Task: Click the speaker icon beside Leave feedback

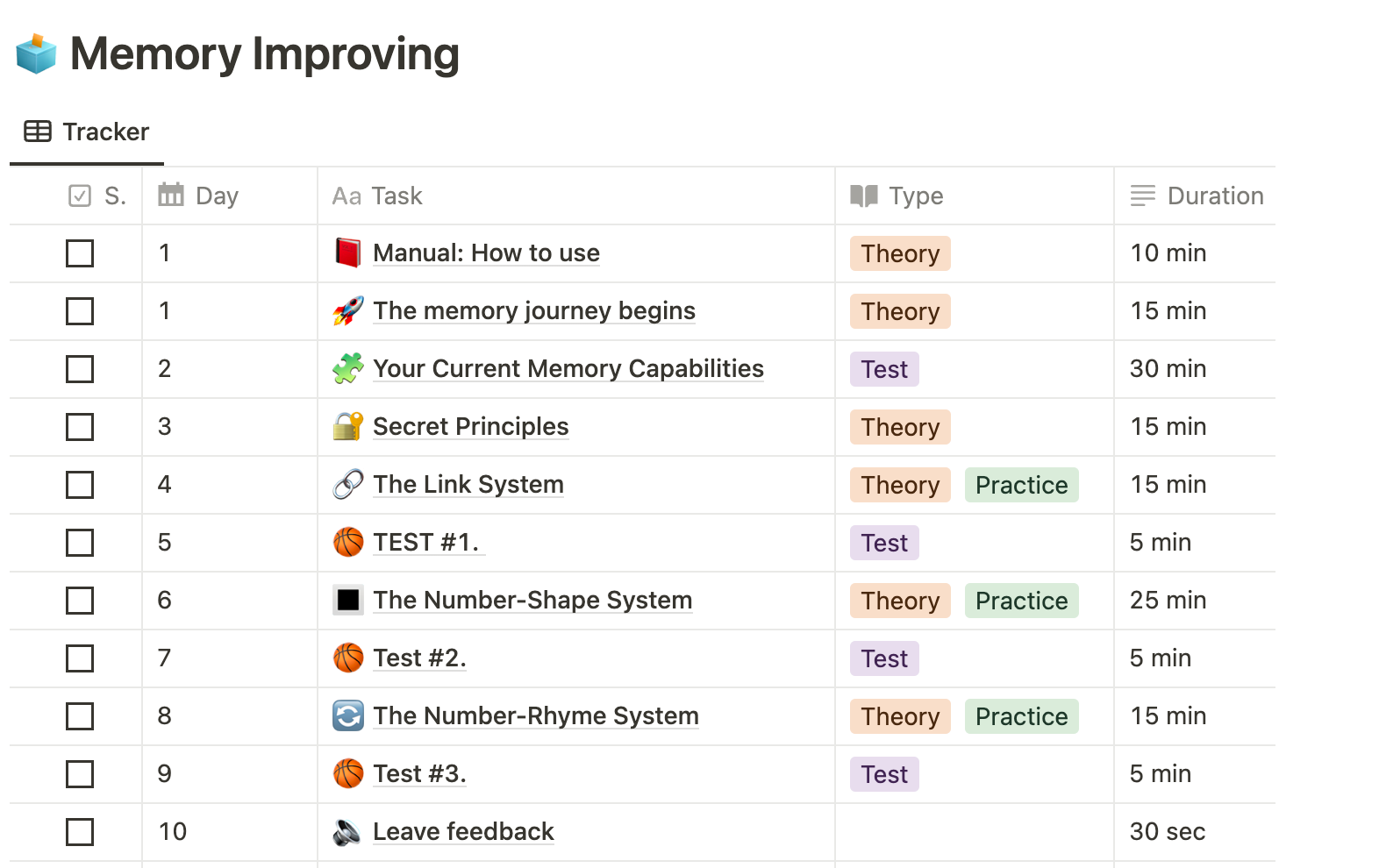Action: tap(348, 831)
